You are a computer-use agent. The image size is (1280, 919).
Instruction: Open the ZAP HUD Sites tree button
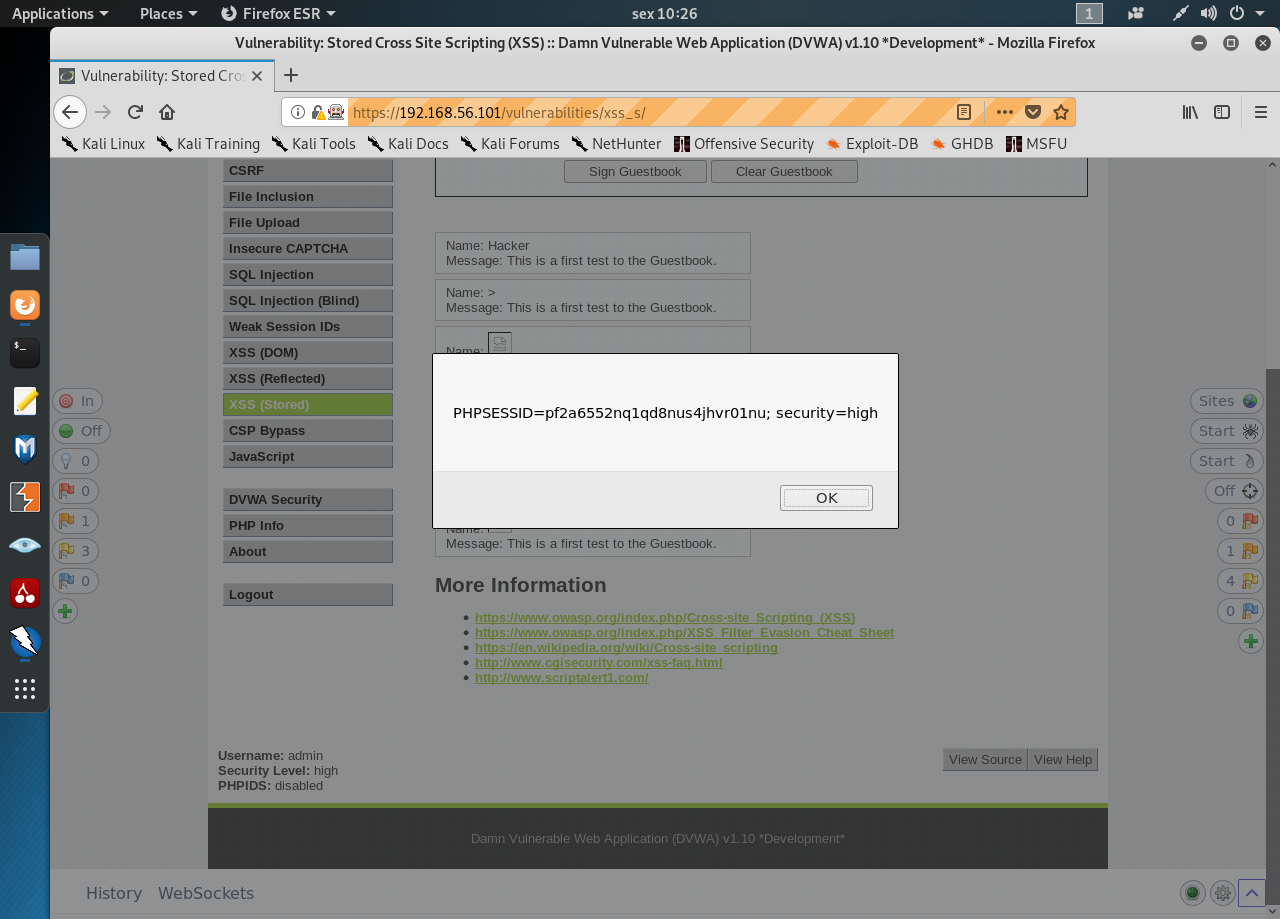[x=1227, y=401]
